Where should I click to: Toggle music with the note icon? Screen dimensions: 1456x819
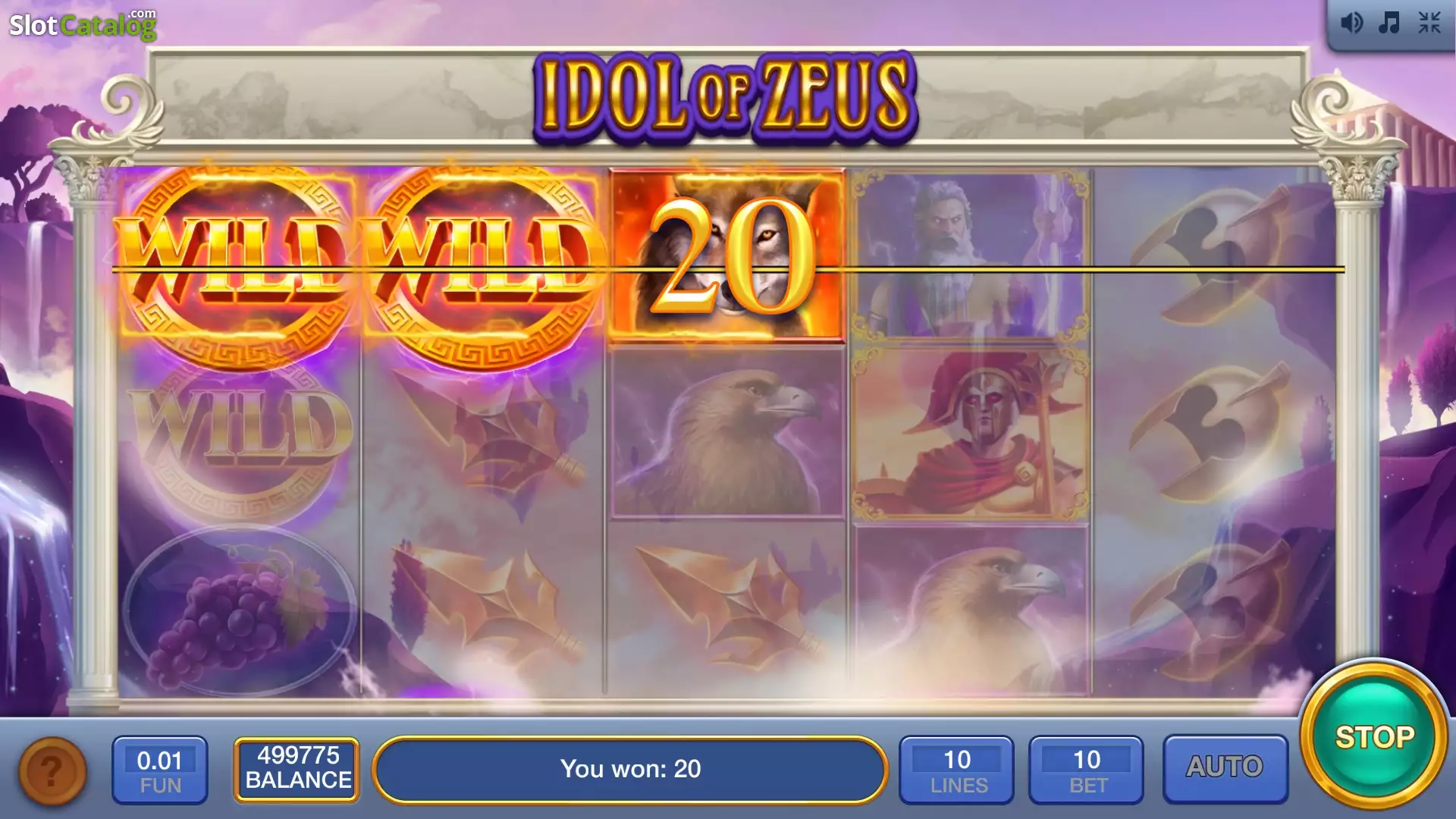point(1389,23)
